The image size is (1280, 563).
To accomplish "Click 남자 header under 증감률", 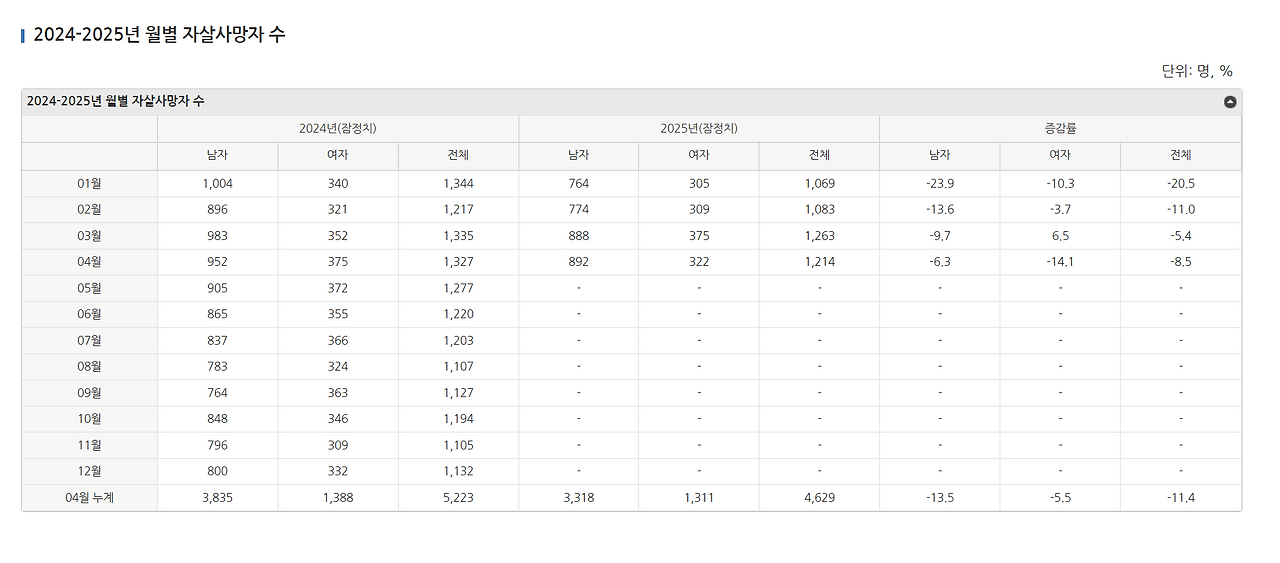I will click(940, 156).
